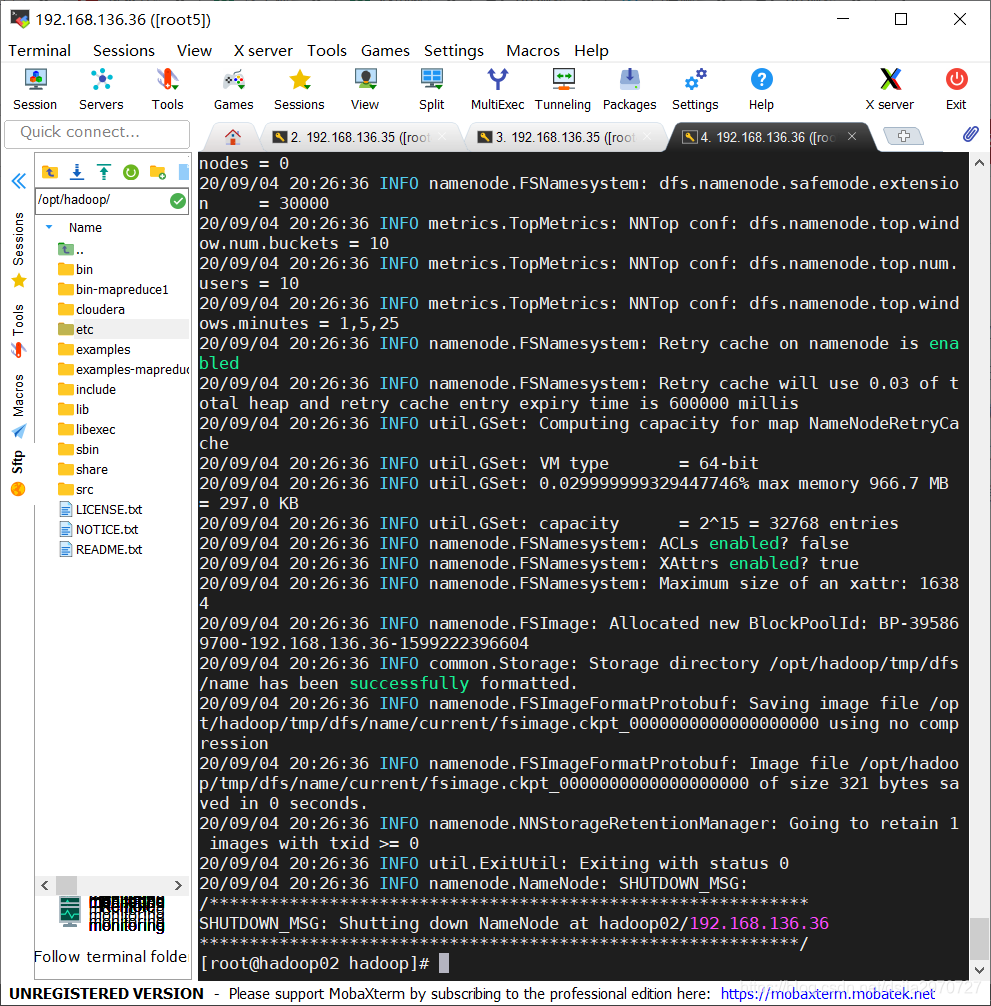Switch to tab 3. 192.168.136.35
The width and height of the screenshot is (991, 1006).
(564, 137)
